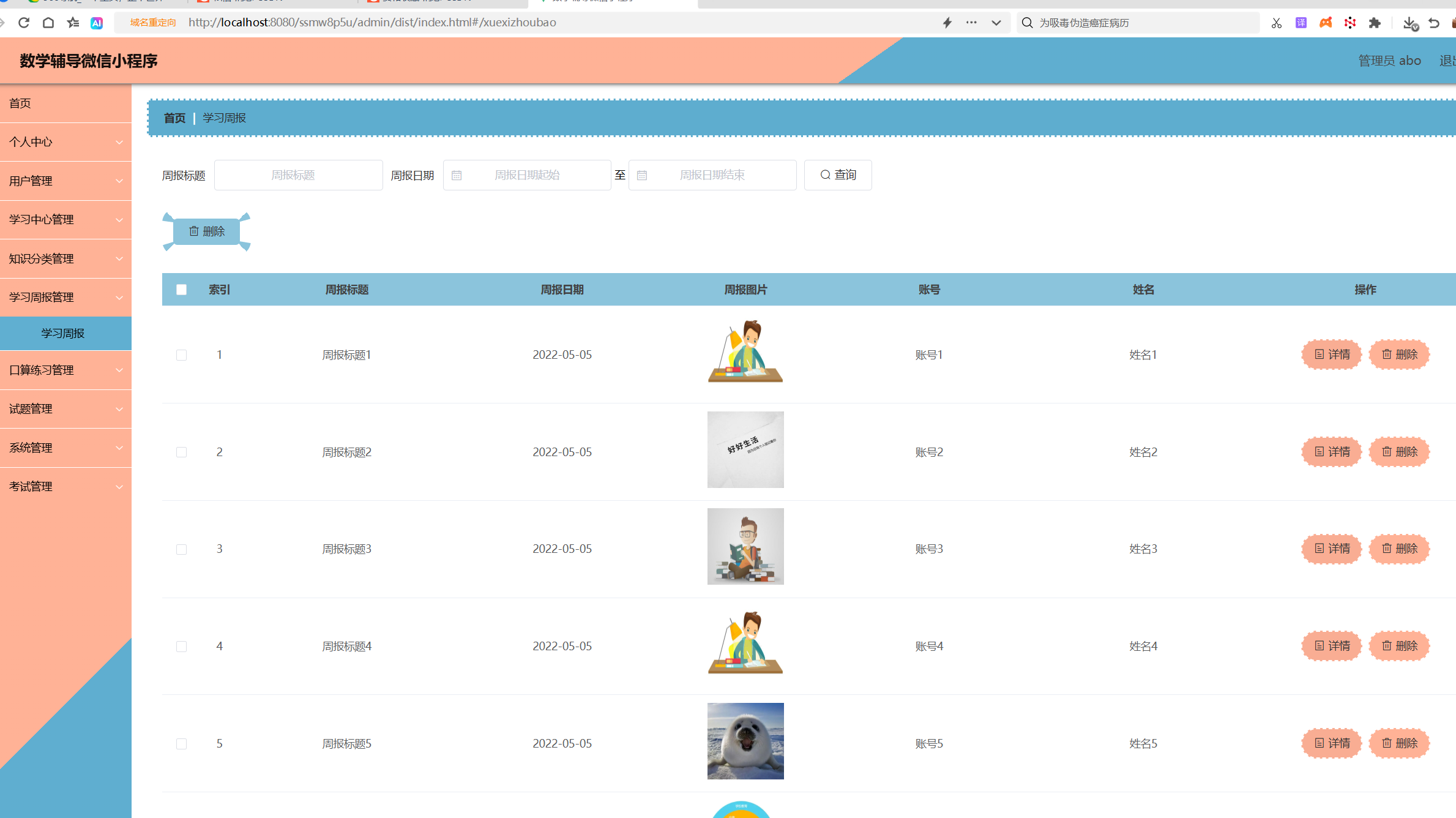Click the browser search box
The width and height of the screenshot is (1456, 818).
pos(1138,23)
